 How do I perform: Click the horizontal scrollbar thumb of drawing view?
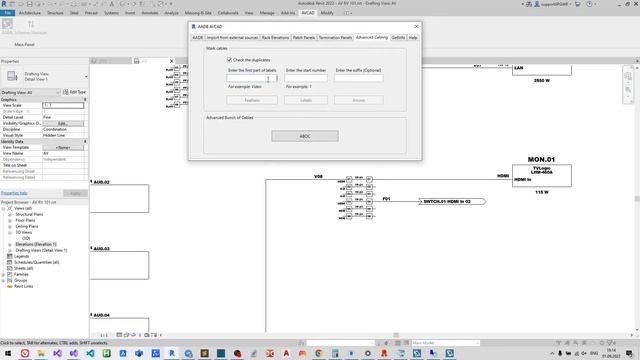click(x=396, y=335)
